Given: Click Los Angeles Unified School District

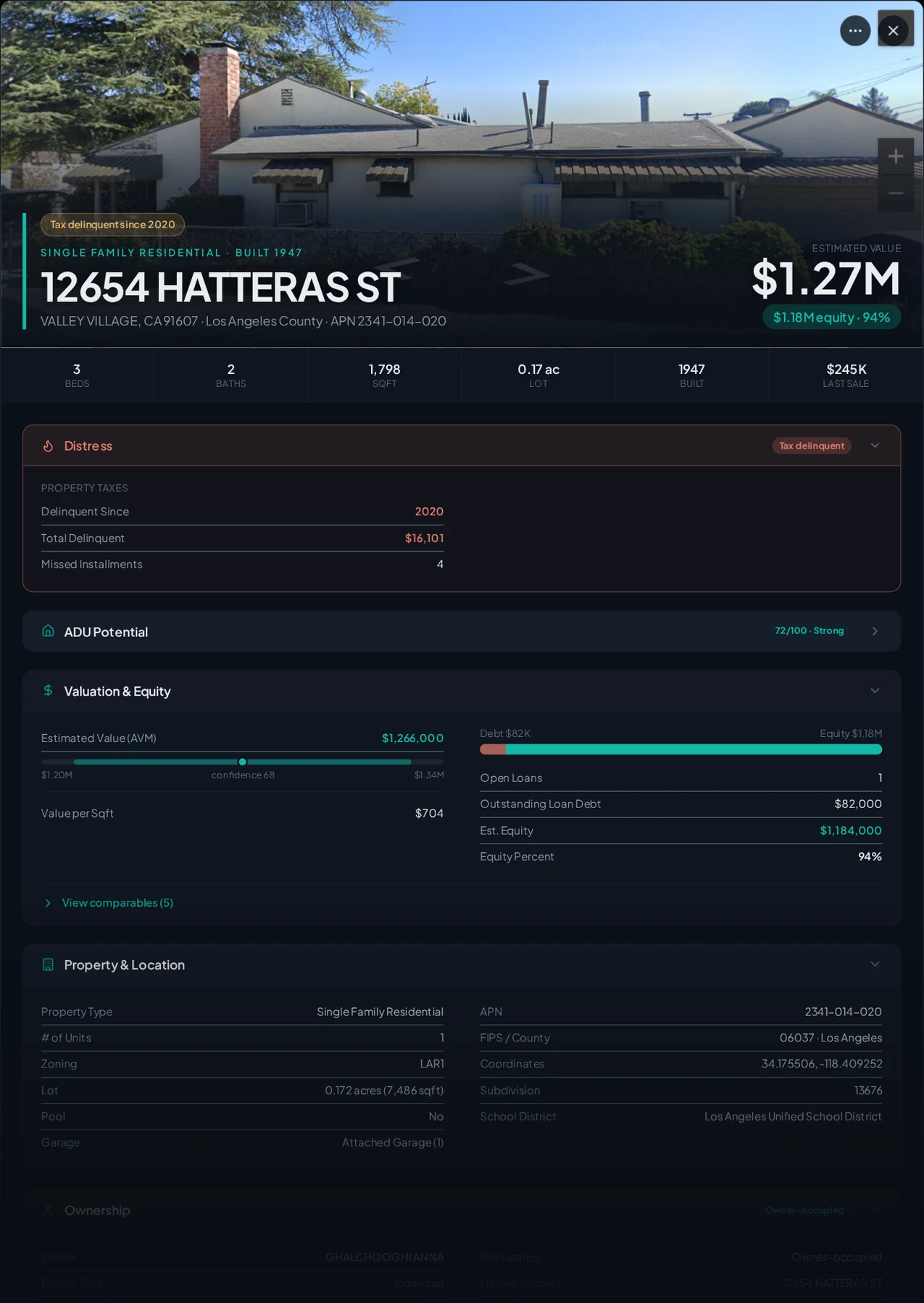Looking at the screenshot, I should tap(793, 1117).
